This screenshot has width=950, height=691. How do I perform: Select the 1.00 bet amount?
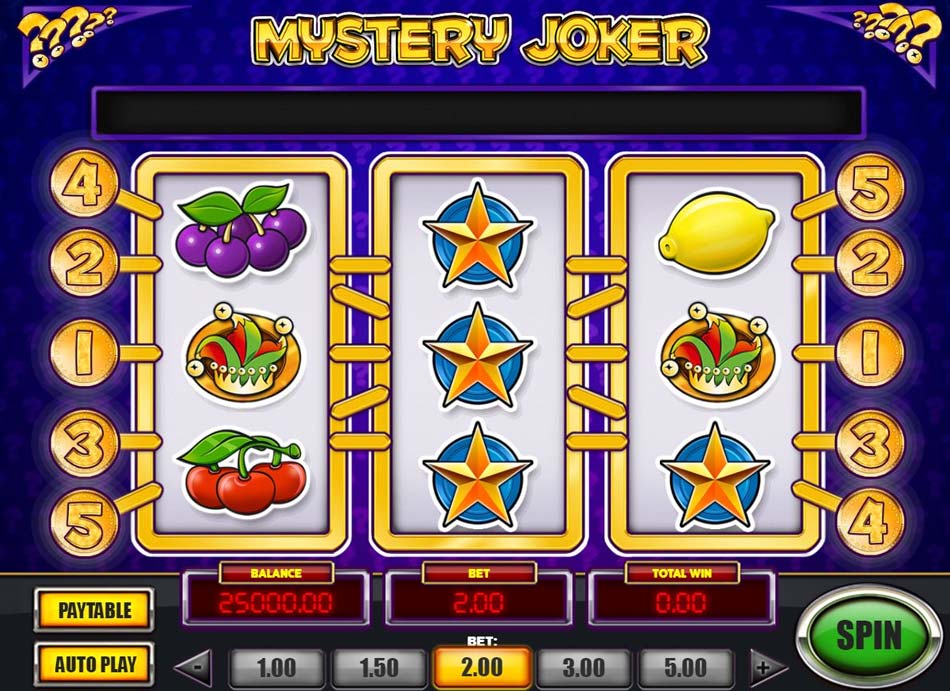276,667
